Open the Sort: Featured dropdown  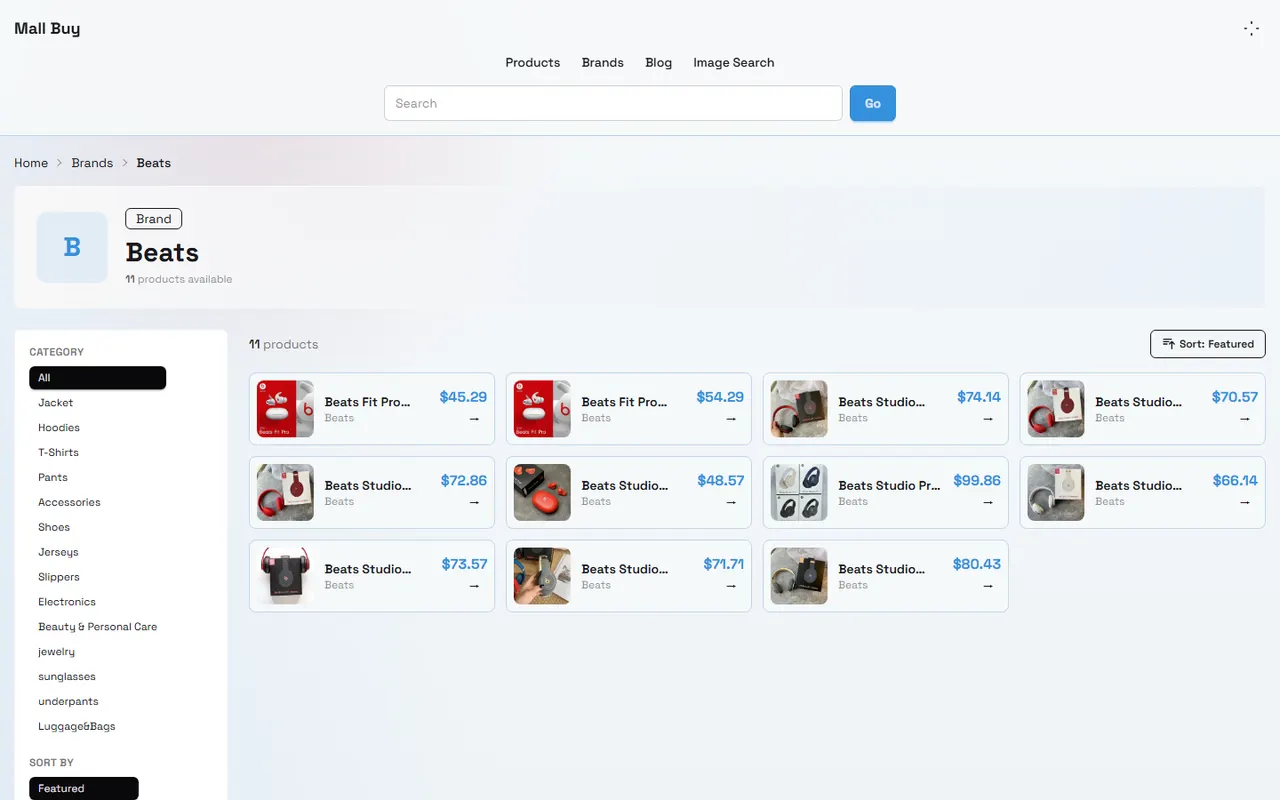pos(1207,344)
